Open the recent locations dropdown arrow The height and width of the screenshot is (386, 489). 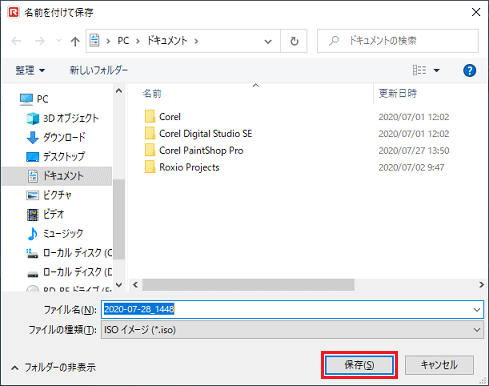coord(59,41)
